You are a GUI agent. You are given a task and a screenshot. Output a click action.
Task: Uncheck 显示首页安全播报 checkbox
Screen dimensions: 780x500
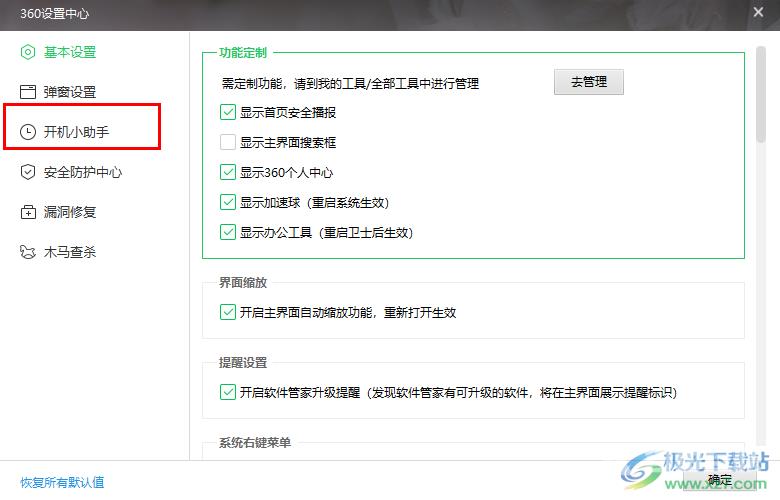point(228,112)
